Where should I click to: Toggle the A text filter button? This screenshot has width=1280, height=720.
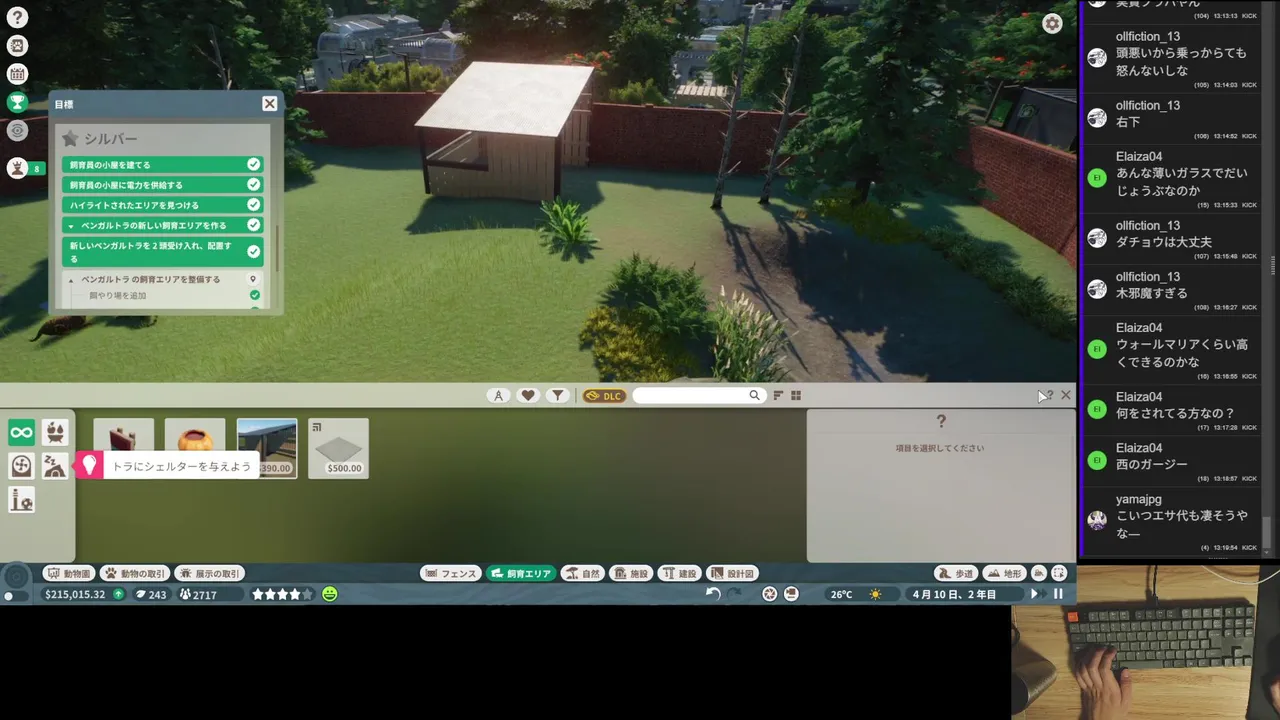(x=498, y=396)
